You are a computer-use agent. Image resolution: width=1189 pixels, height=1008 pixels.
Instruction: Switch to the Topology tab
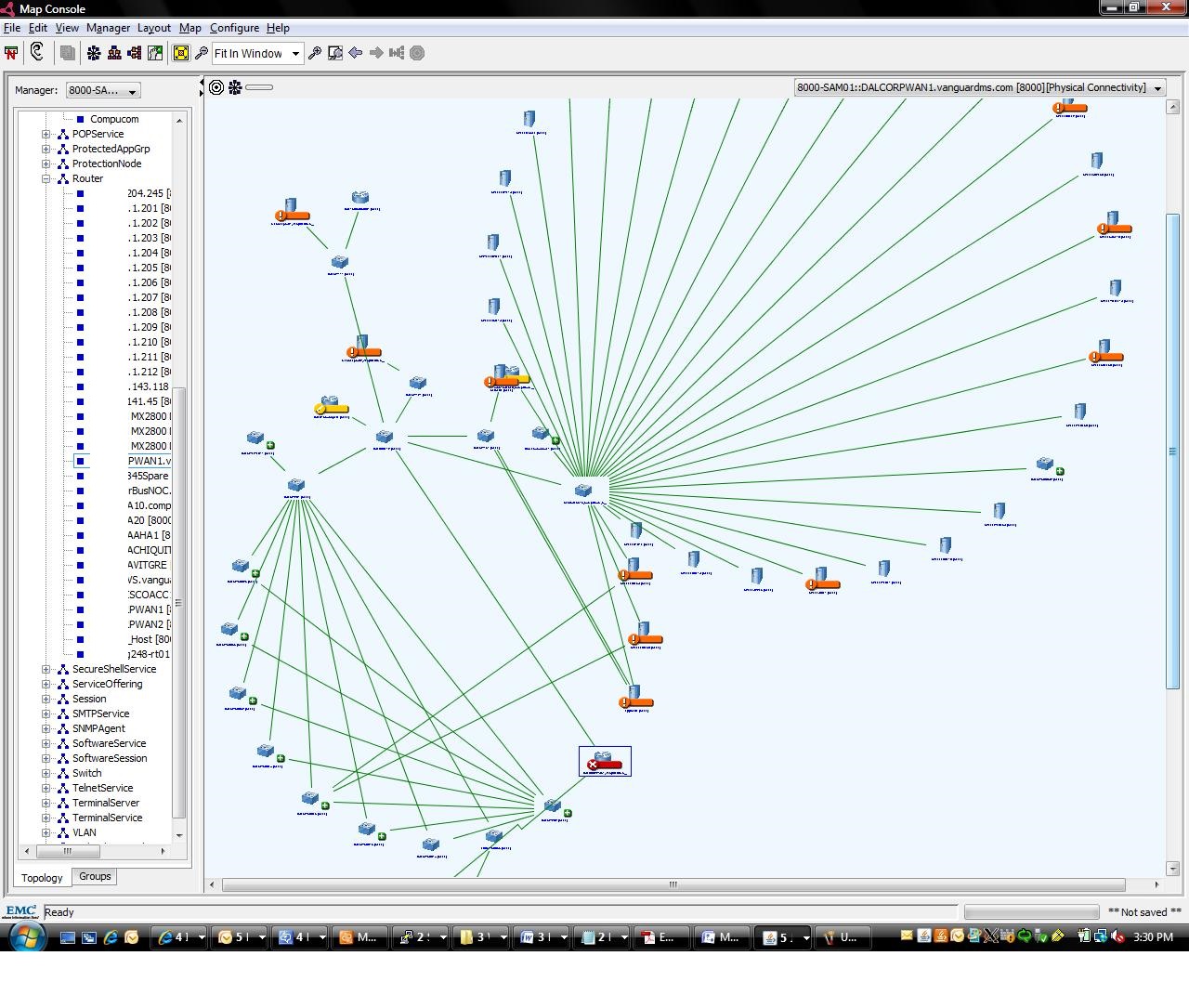(x=42, y=877)
